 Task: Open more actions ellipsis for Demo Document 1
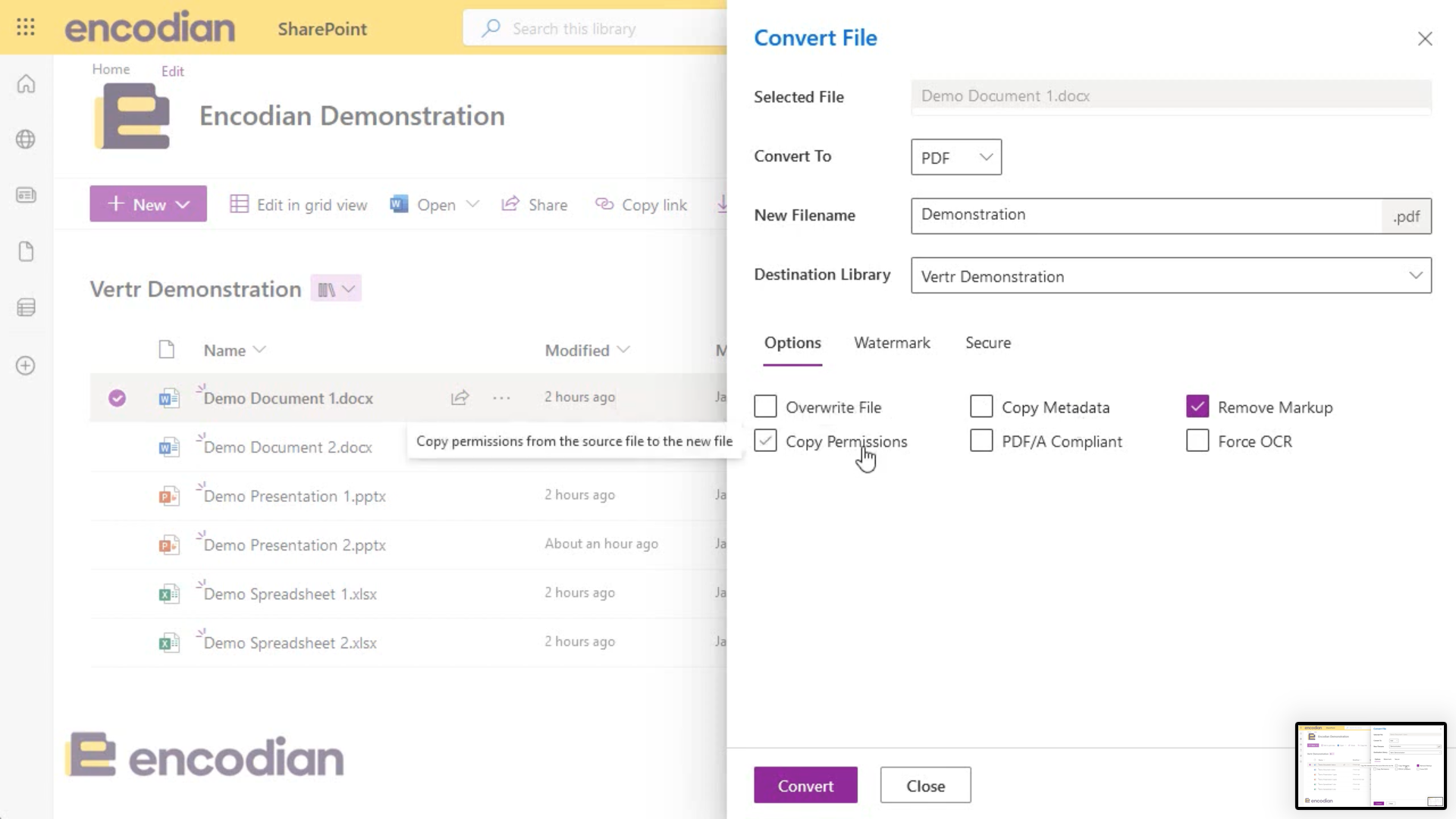(x=501, y=397)
